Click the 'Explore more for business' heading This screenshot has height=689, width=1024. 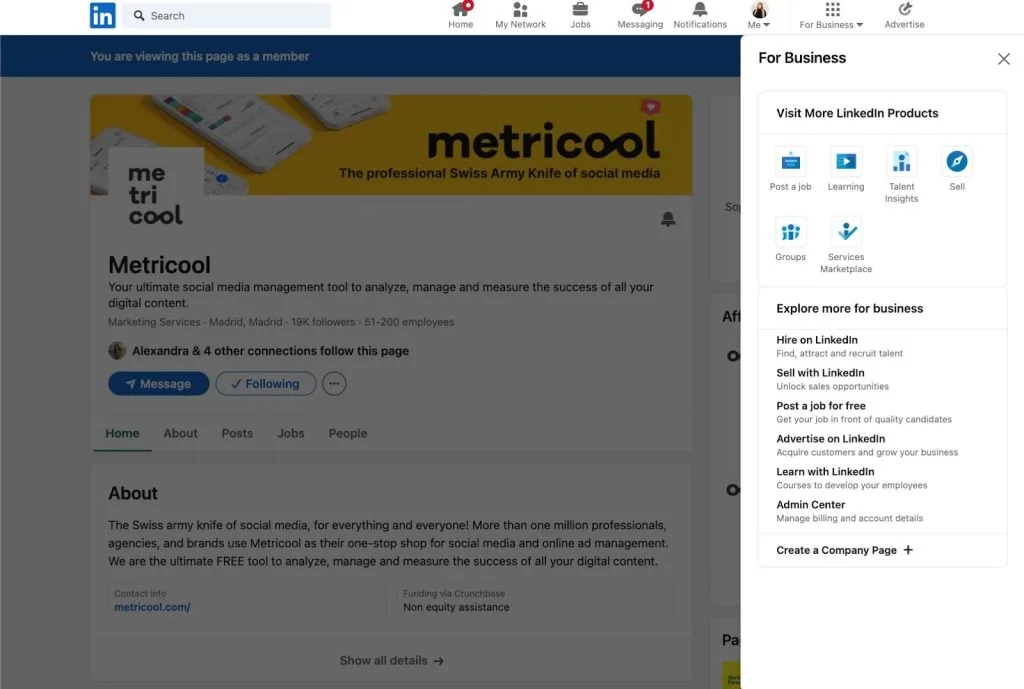[x=849, y=308]
